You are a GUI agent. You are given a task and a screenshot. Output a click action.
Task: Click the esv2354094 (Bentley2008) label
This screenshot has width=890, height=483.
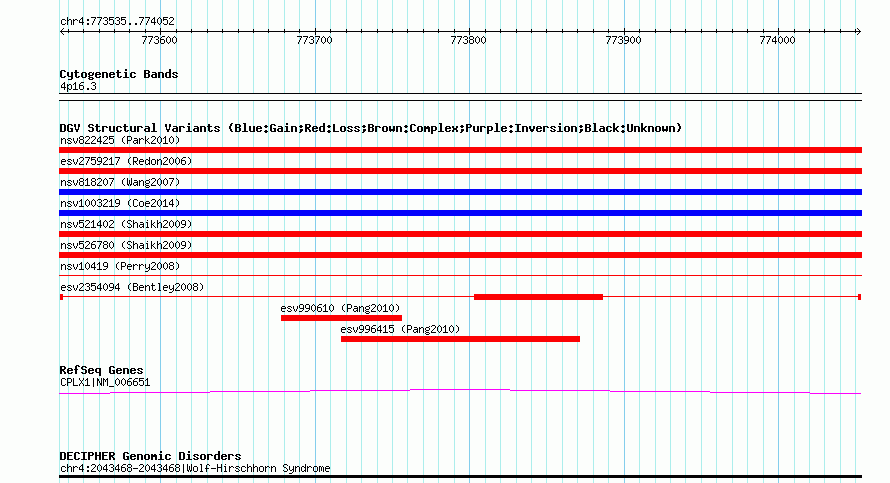click(132, 287)
